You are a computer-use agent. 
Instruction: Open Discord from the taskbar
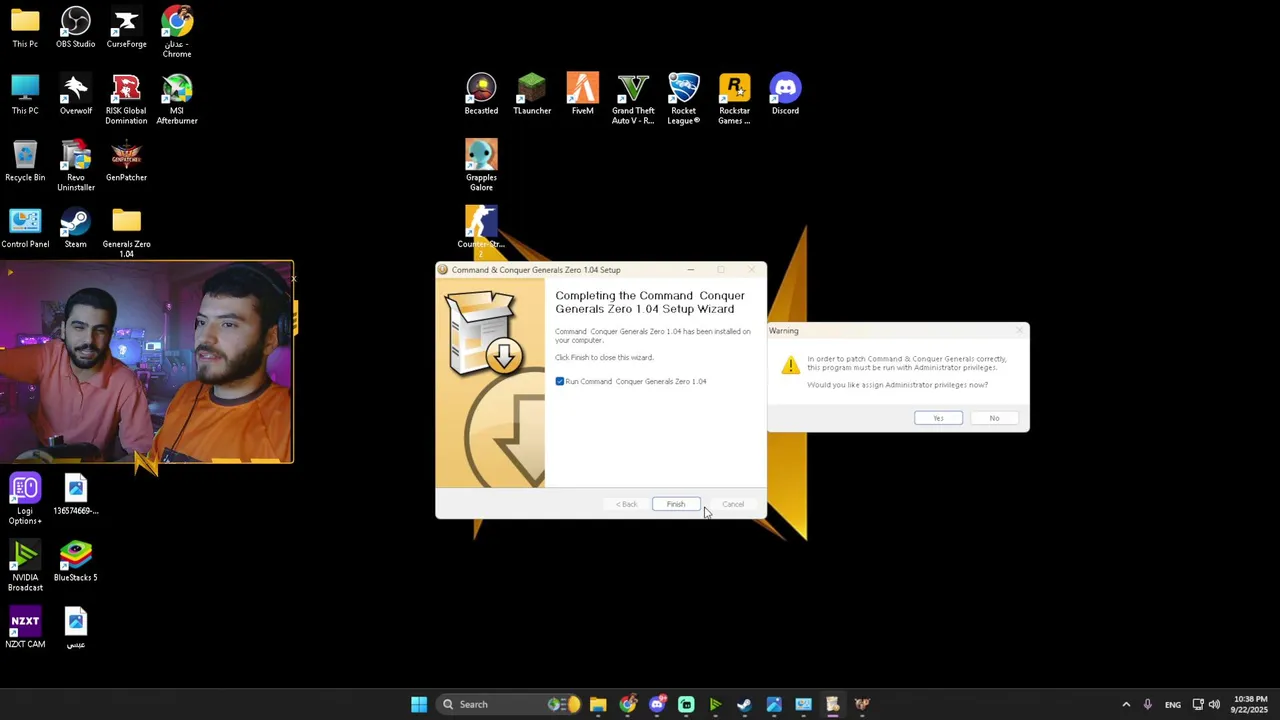(x=657, y=704)
